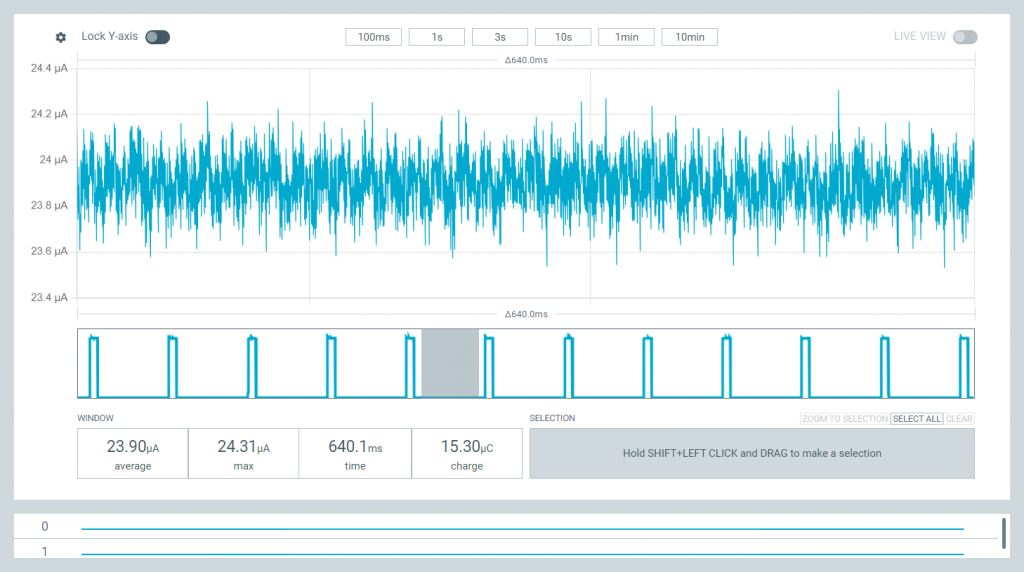The image size is (1024, 572).
Task: Set time window to 10min
Action: pos(690,37)
